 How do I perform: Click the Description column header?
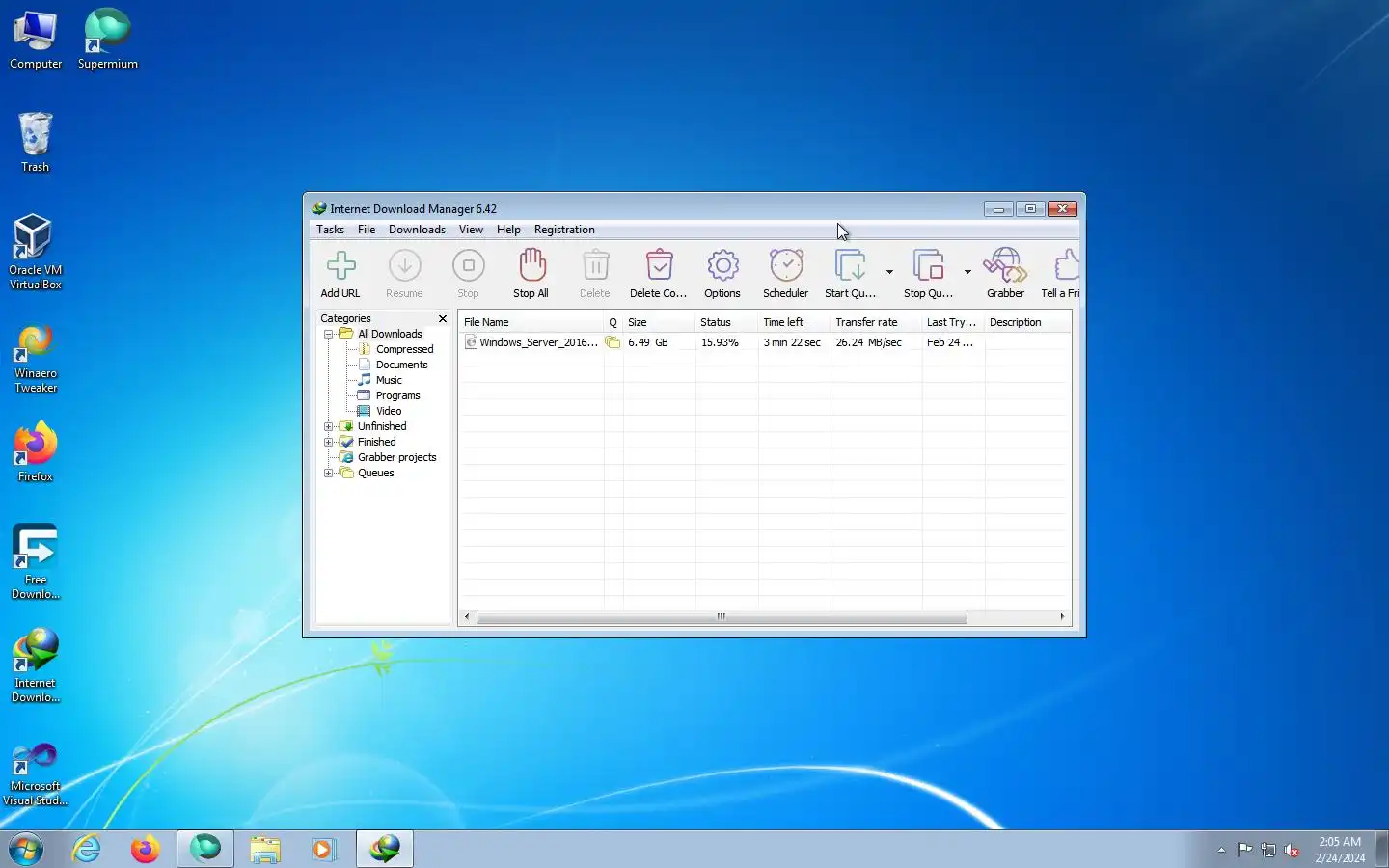(x=1027, y=322)
